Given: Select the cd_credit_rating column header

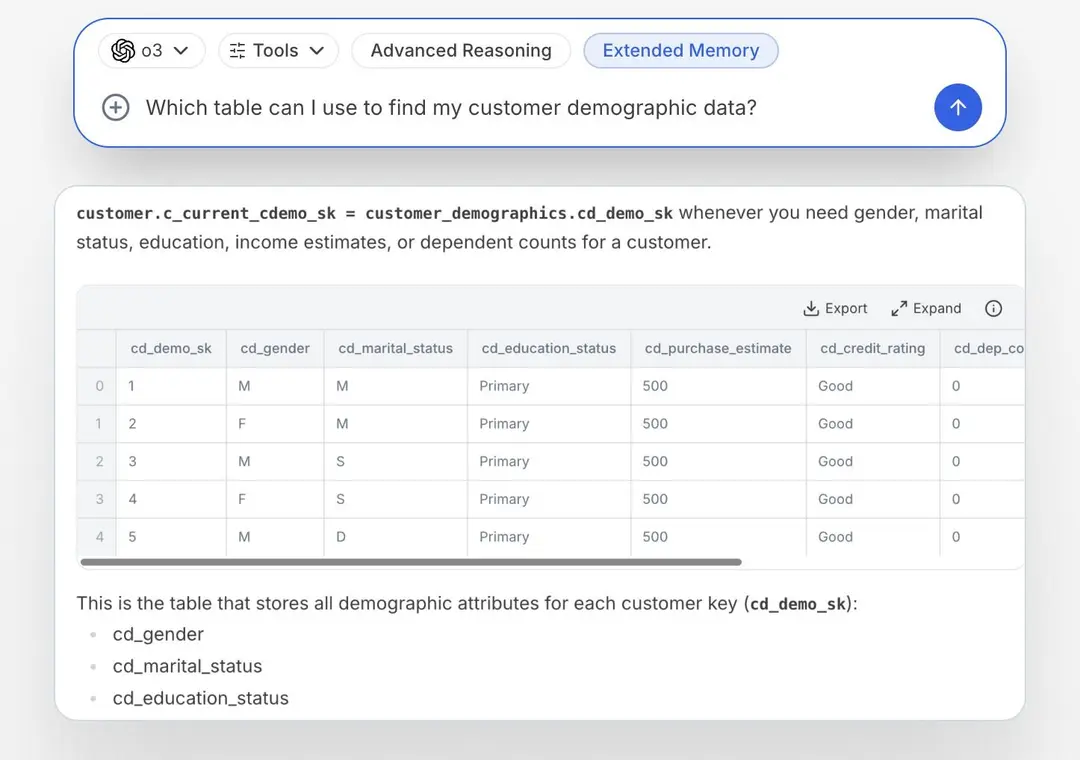Looking at the screenshot, I should pyautogui.click(x=872, y=348).
